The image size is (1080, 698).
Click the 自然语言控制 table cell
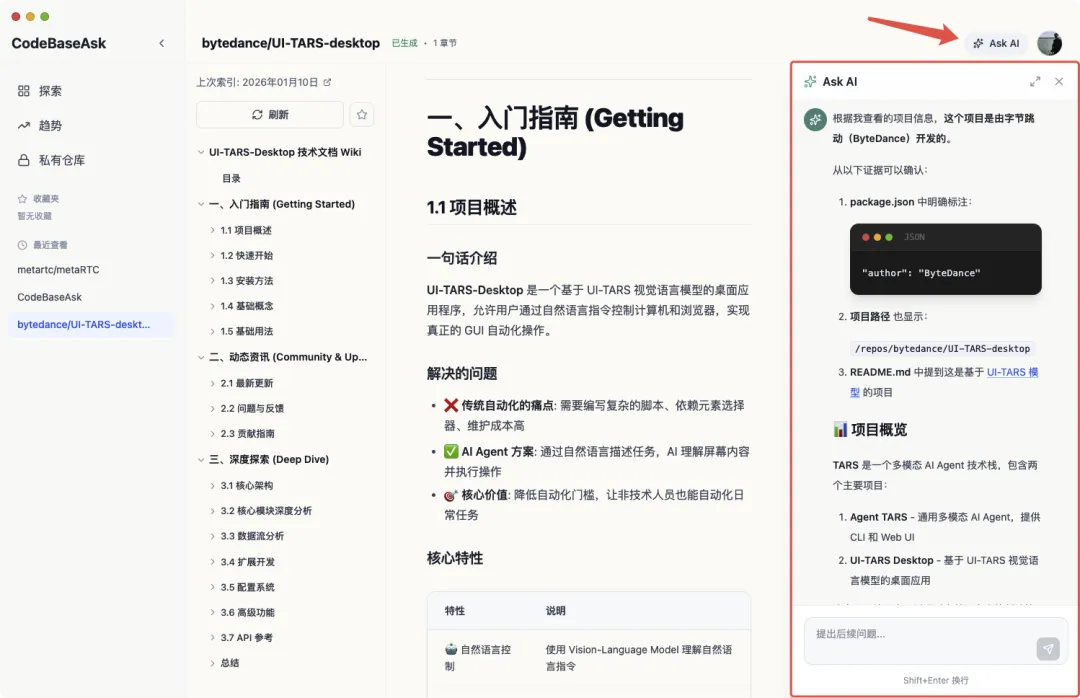coord(478,657)
